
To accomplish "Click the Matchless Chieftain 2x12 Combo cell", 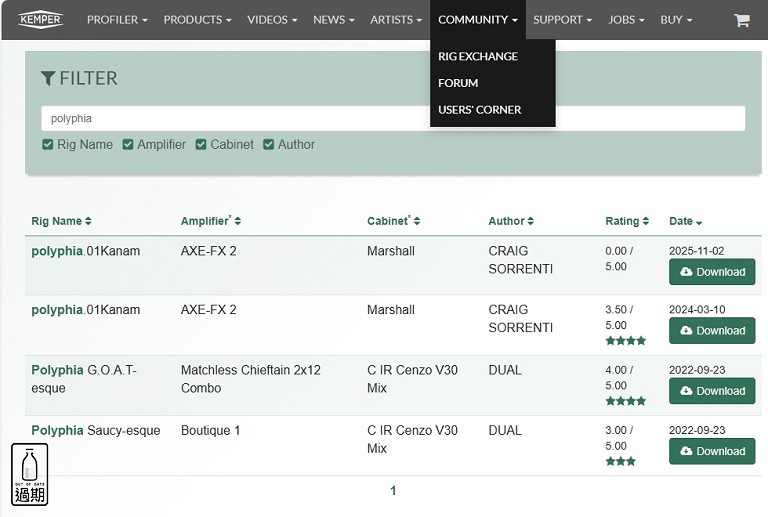I will point(251,379).
